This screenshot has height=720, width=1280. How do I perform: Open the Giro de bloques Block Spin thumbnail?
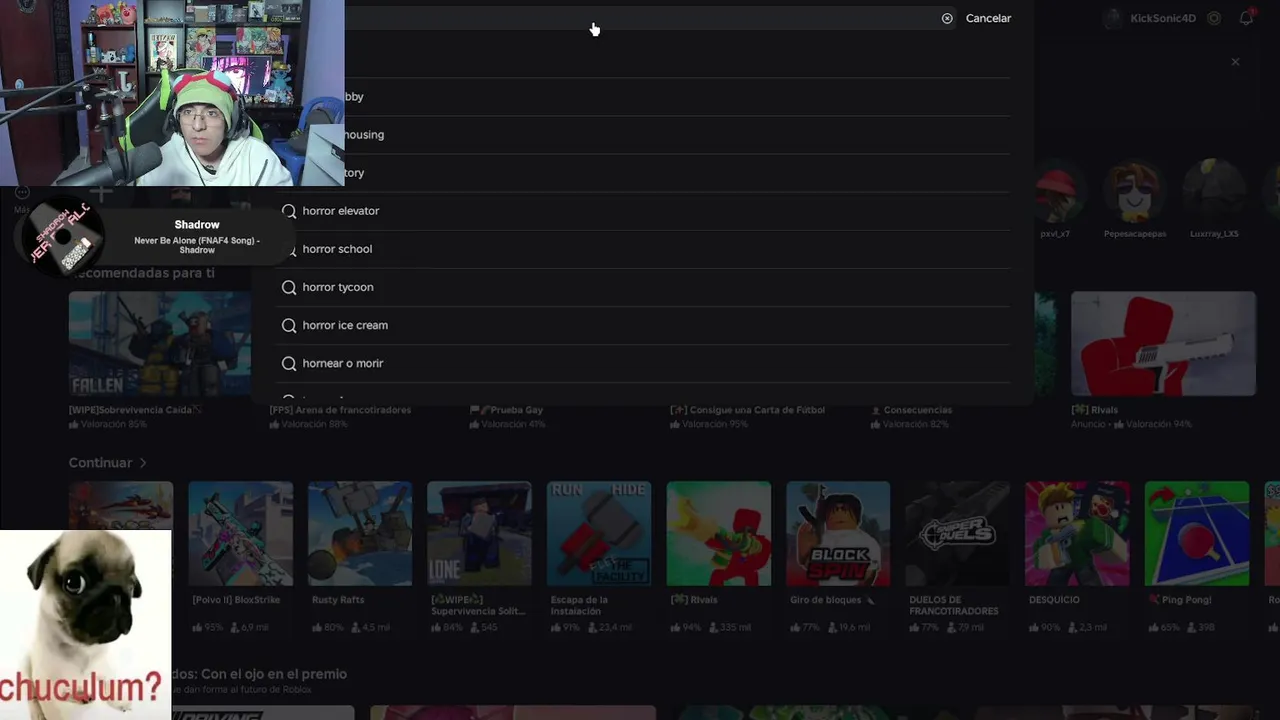tap(838, 534)
